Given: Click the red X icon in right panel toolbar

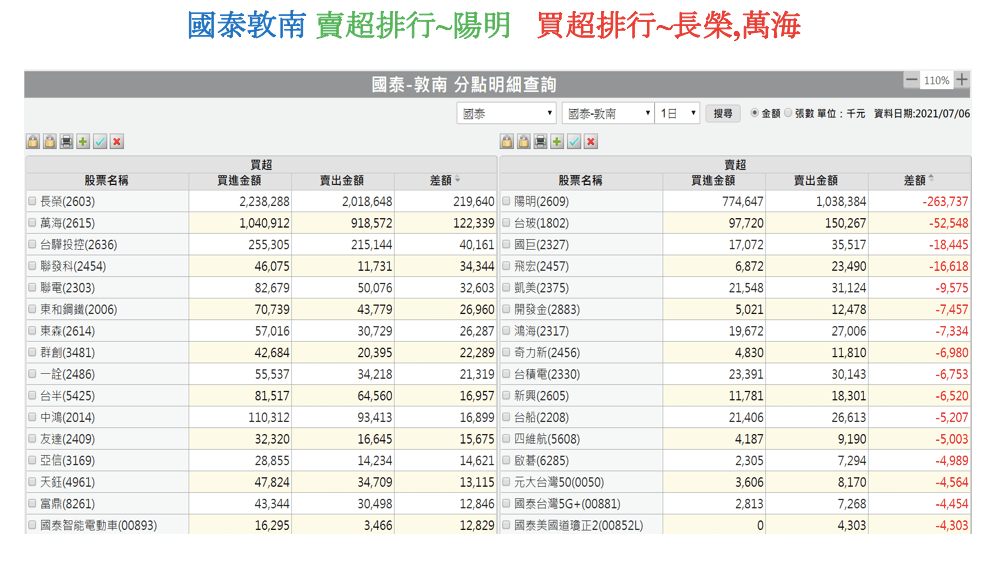Looking at the screenshot, I should (591, 142).
